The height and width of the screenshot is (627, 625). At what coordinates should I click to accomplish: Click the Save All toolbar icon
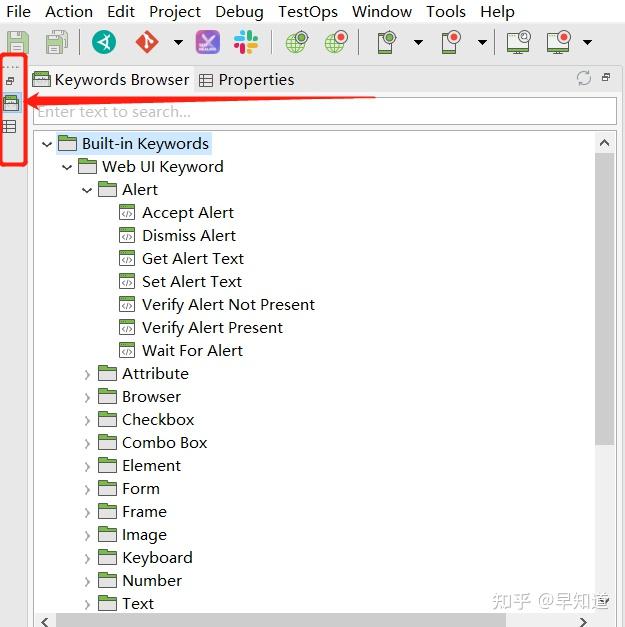click(x=56, y=42)
